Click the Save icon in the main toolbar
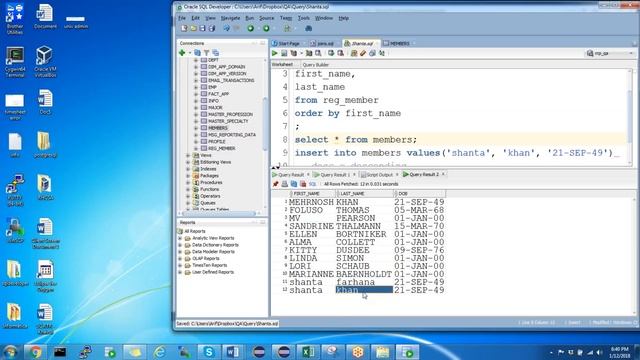Screen dimensions: 640x360 tap(202, 28)
